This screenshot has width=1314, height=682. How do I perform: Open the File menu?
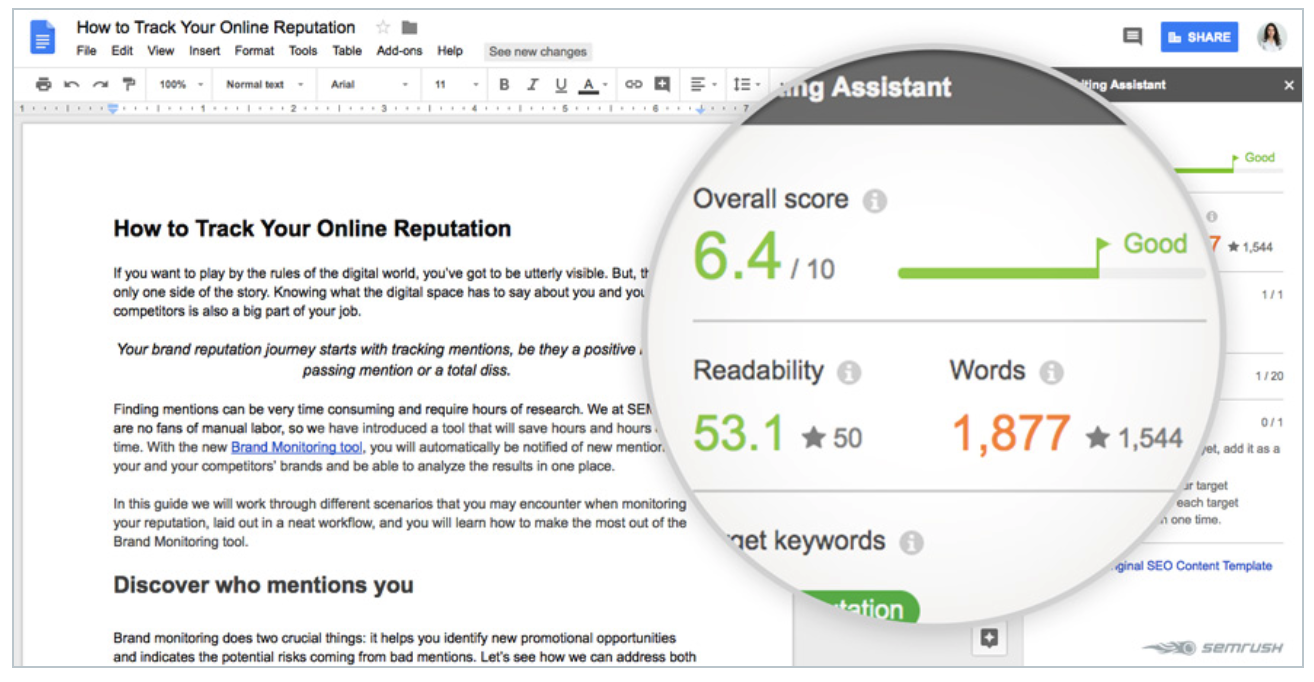(x=87, y=51)
